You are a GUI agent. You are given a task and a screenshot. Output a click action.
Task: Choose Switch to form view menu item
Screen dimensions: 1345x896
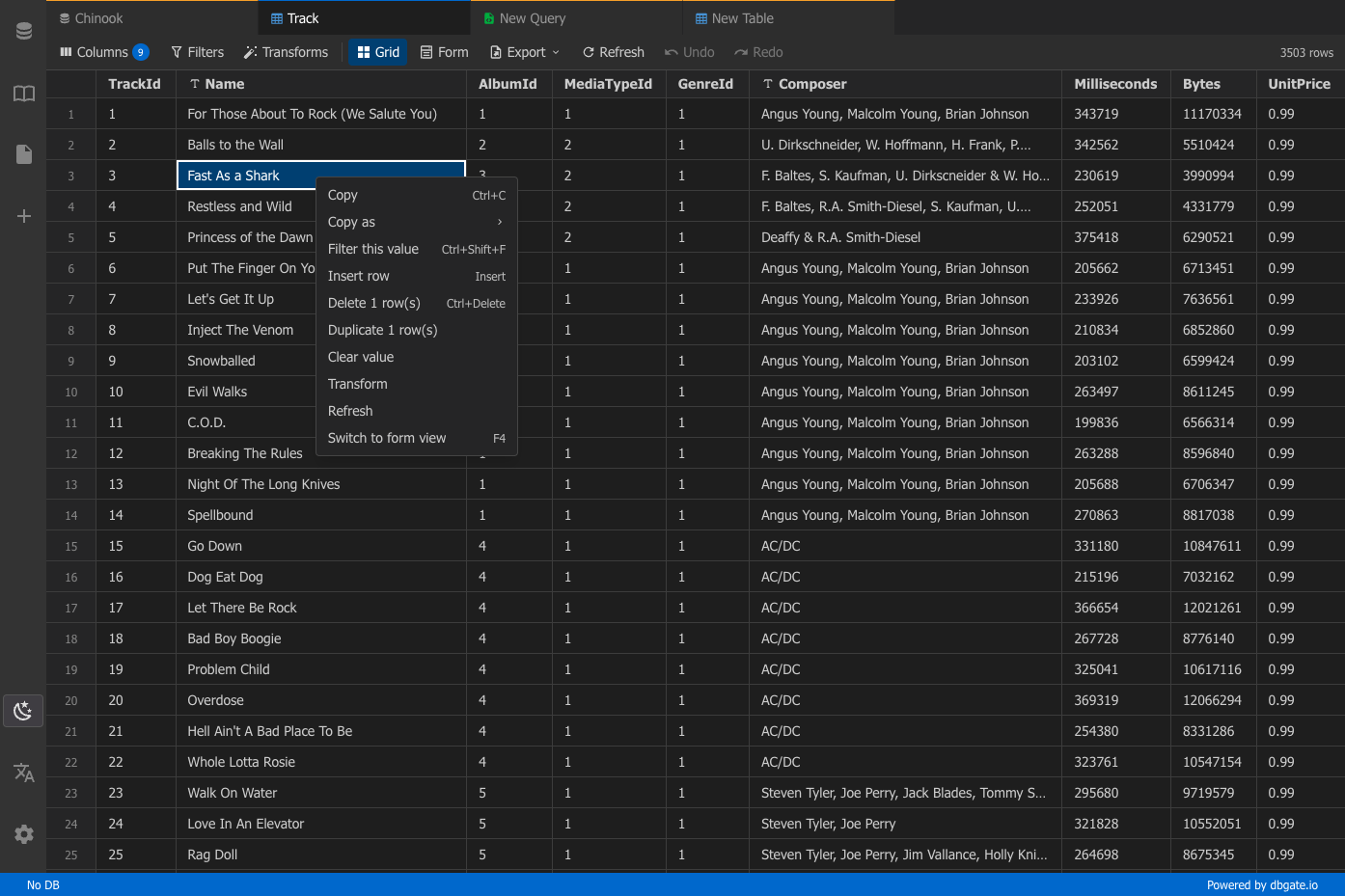pyautogui.click(x=417, y=438)
